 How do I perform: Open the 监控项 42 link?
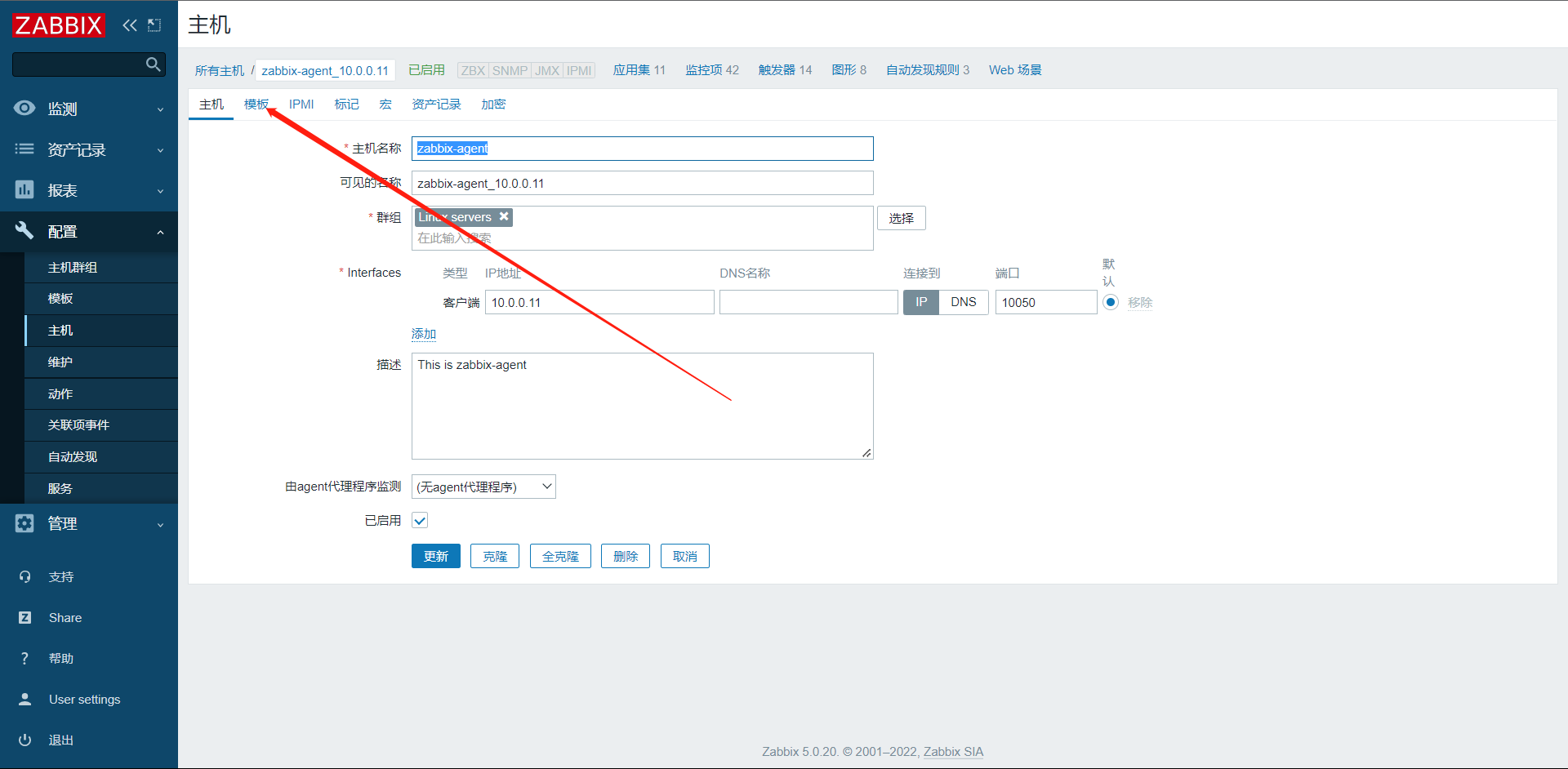pos(712,70)
